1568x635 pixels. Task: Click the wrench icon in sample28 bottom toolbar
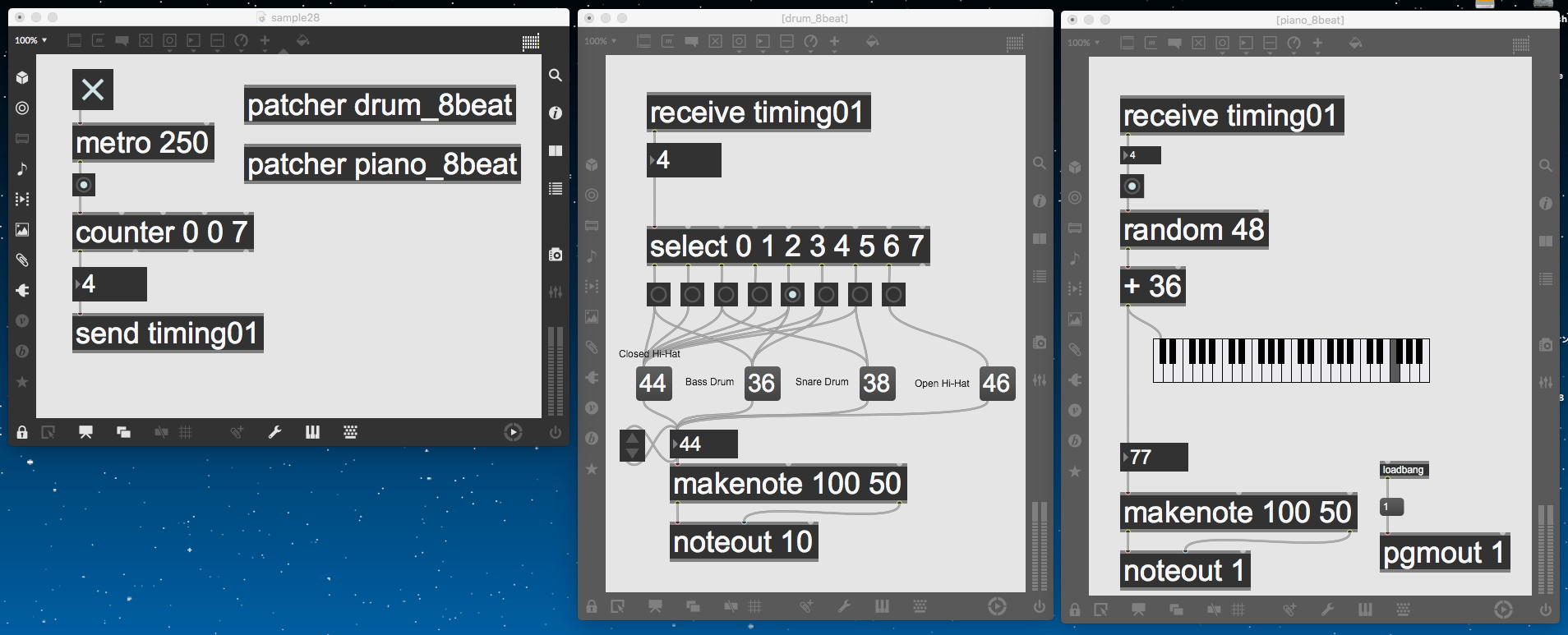coord(275,432)
